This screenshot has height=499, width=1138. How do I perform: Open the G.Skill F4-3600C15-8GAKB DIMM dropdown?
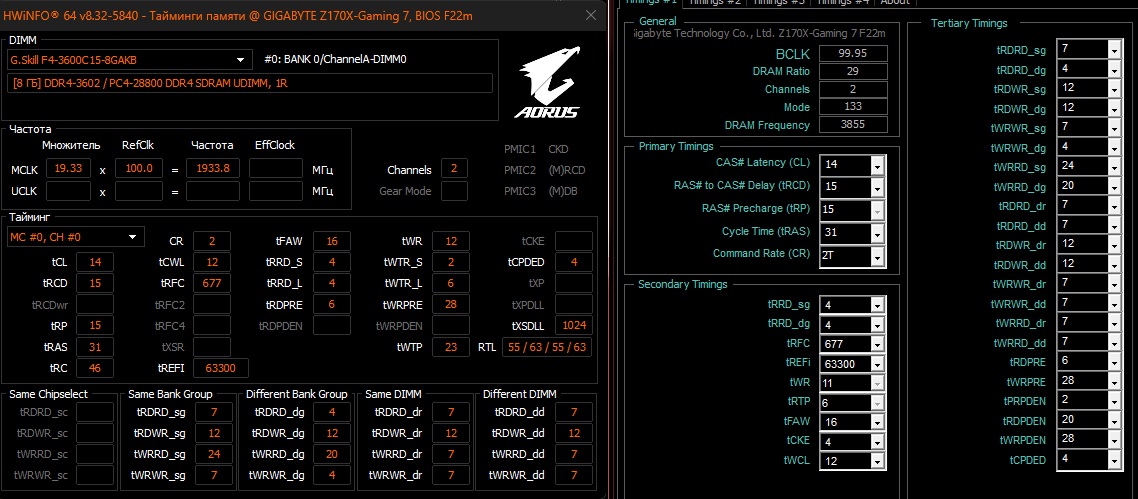128,59
